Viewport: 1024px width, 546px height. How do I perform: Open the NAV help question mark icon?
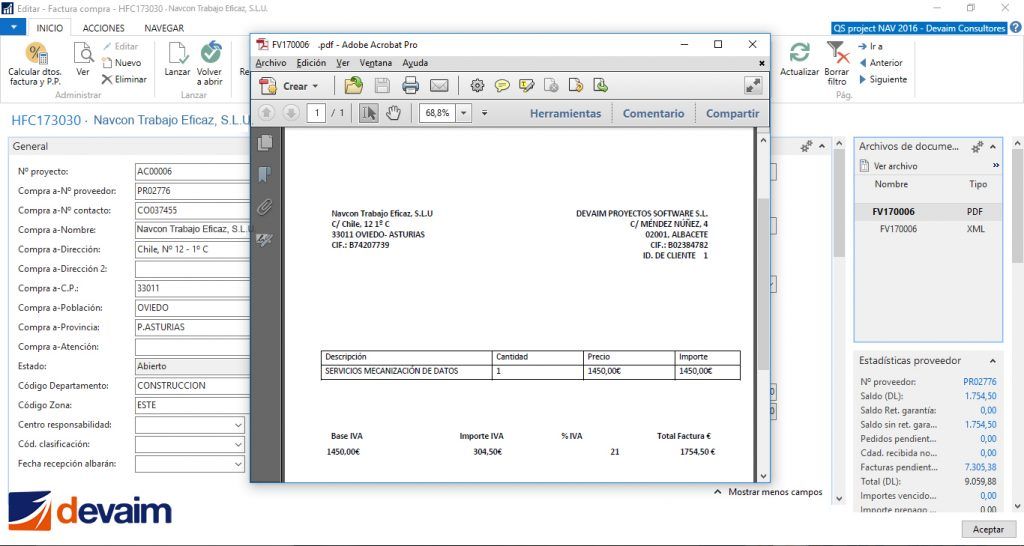click(1016, 27)
